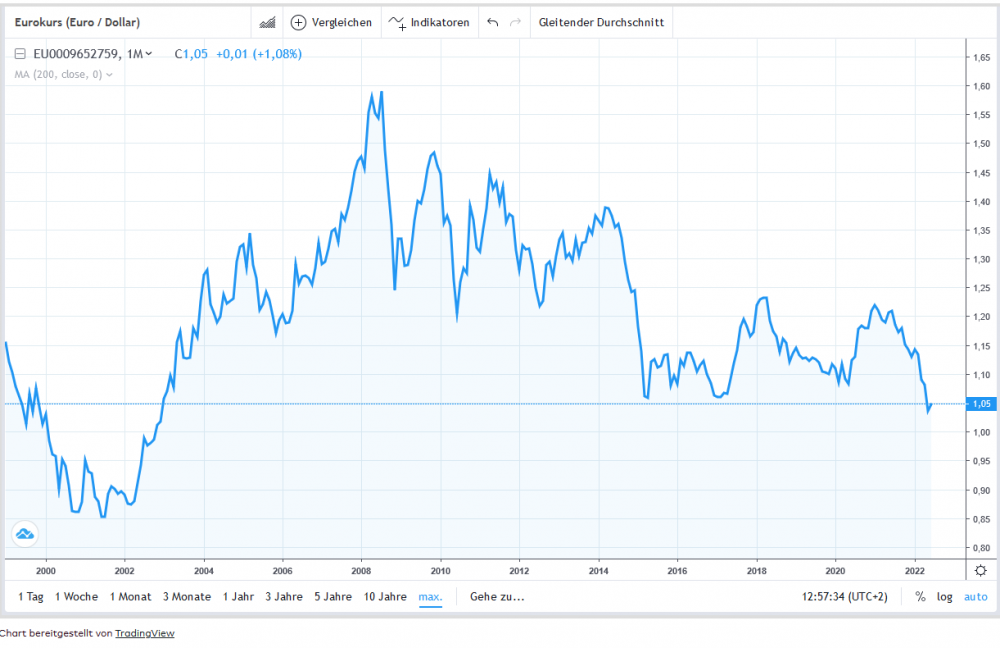Viewport: 1000px width, 648px height.
Task: Toggle log scale mode
Action: (x=945, y=596)
